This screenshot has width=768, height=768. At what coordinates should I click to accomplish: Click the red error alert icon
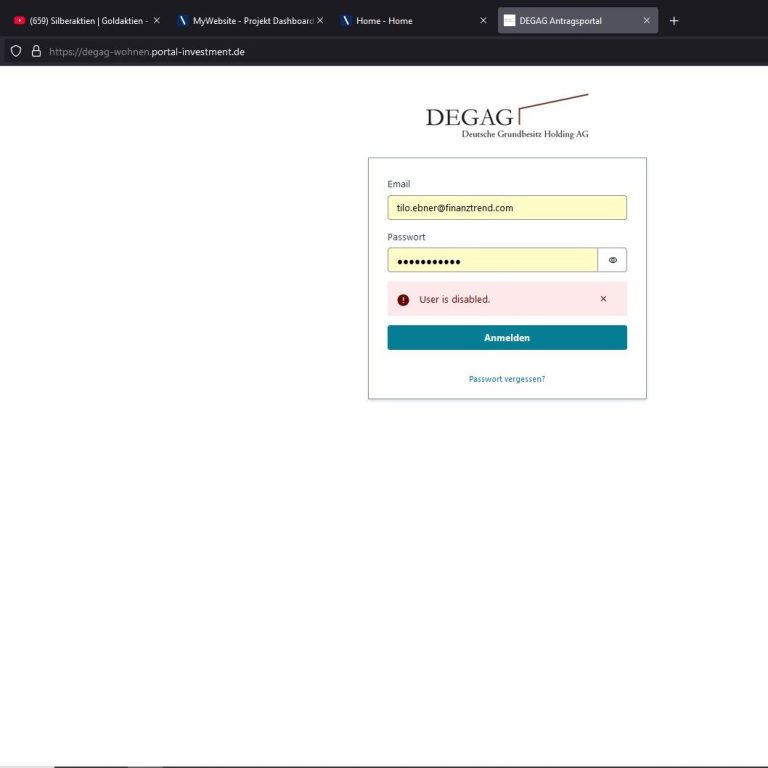(403, 300)
